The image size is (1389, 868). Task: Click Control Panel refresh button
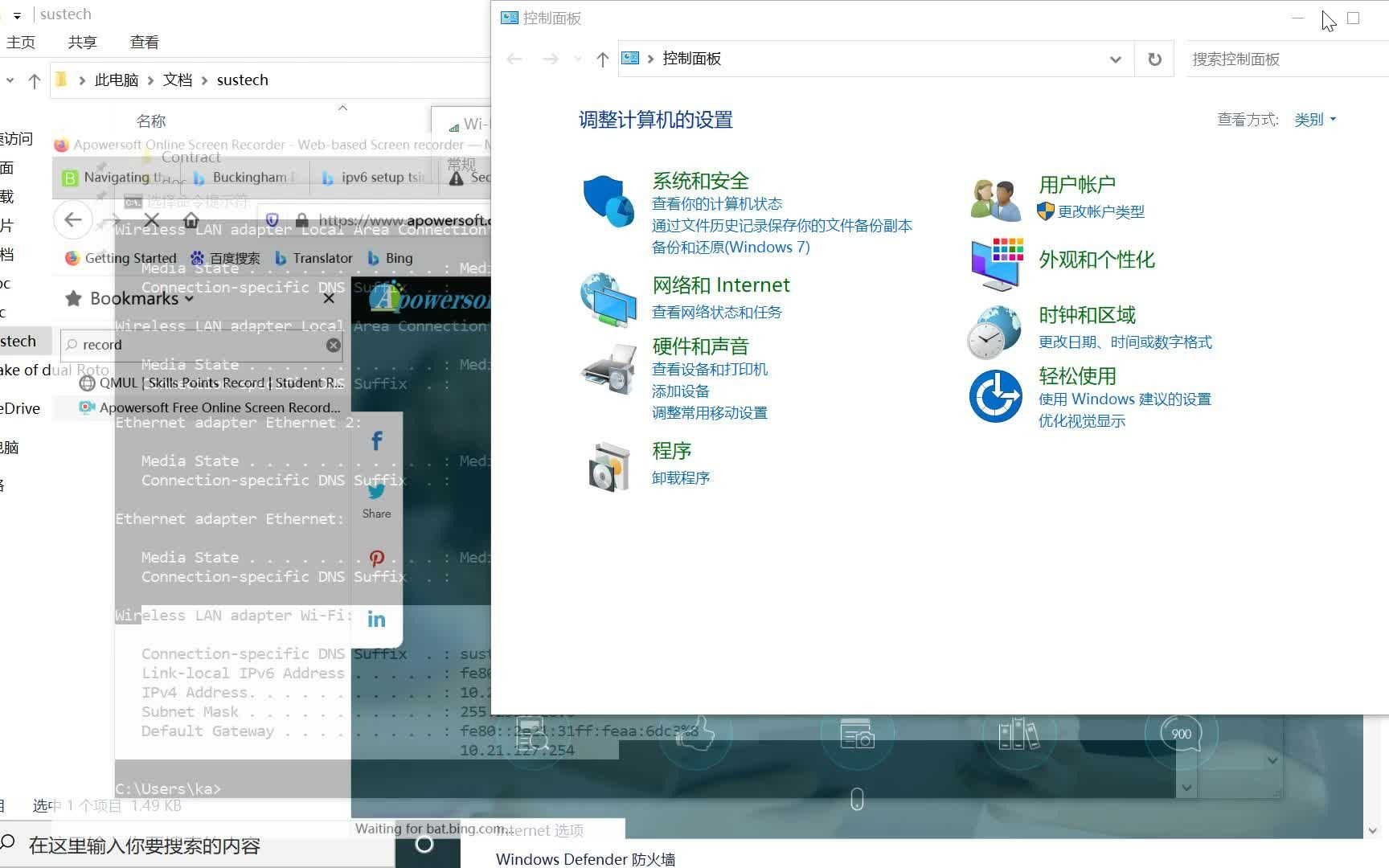(x=1154, y=59)
